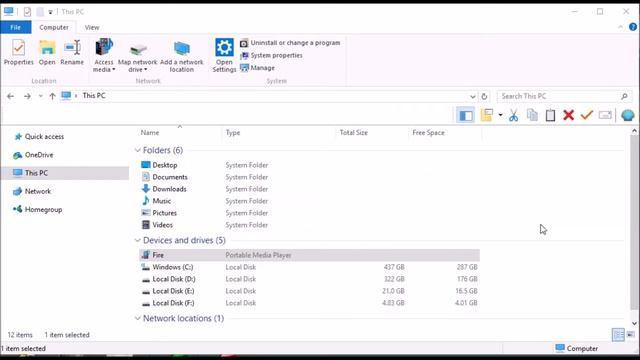Go forward with the Forward arrow
This screenshot has height=360, width=640.
coord(27,96)
